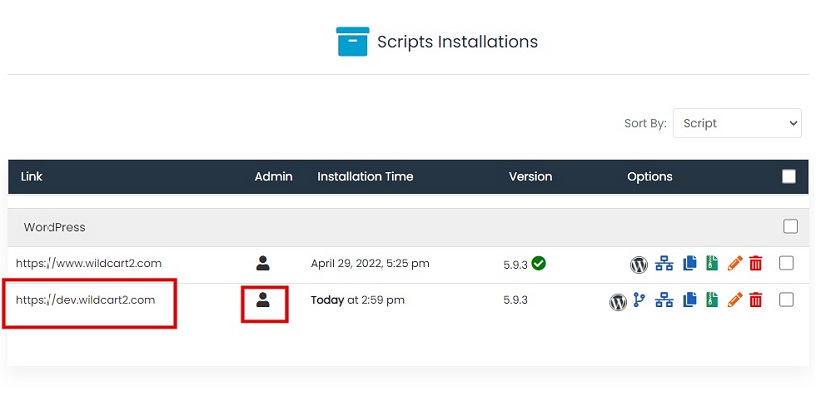Click staging network icon for www.wildcart2.com
Screen dimensions: 816x406
click(x=665, y=264)
